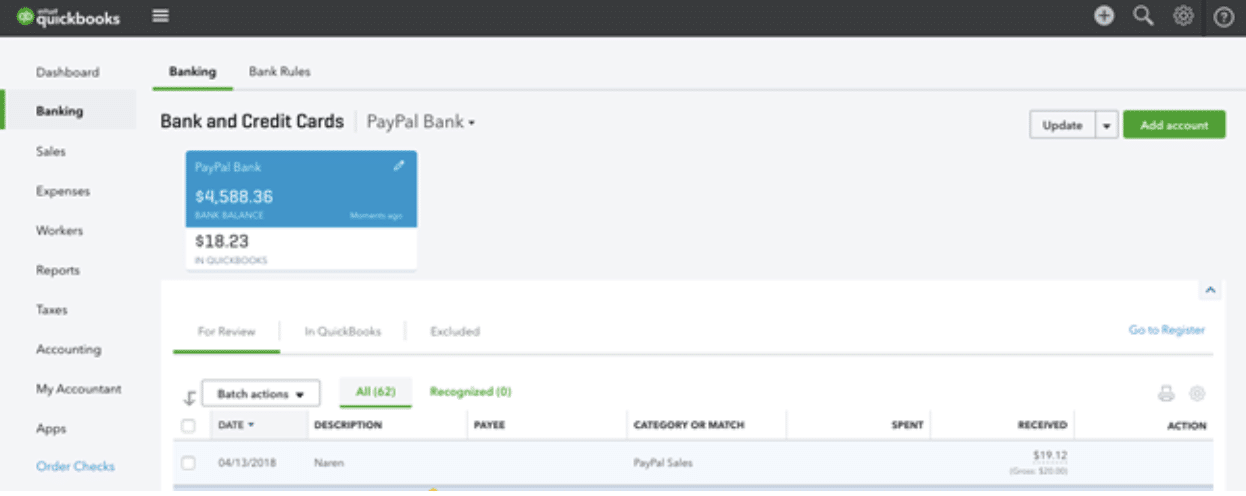
Task: Open the Create plus icon
Action: 1104,16
